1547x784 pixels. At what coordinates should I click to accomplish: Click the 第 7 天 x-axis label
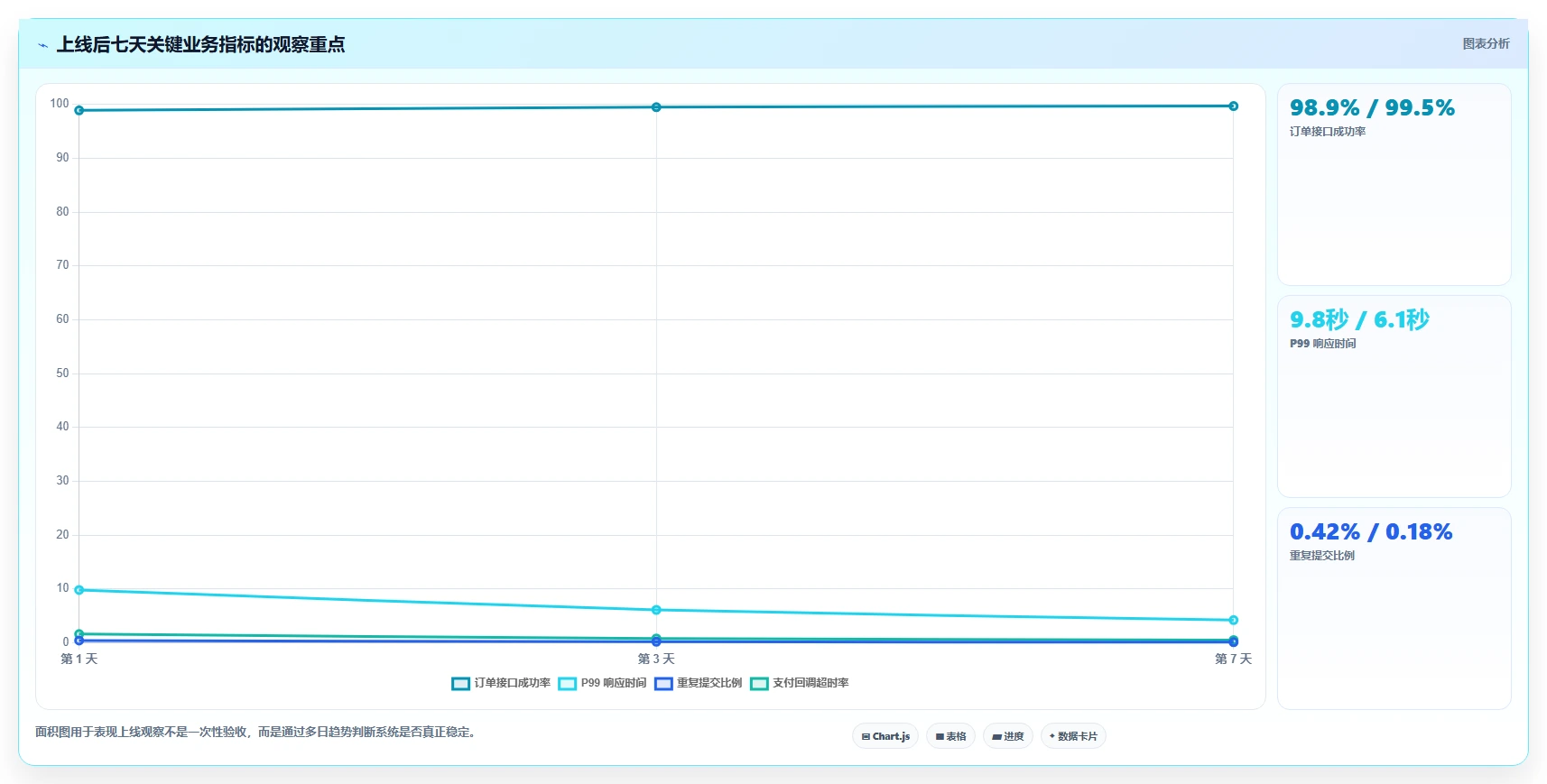click(1233, 659)
